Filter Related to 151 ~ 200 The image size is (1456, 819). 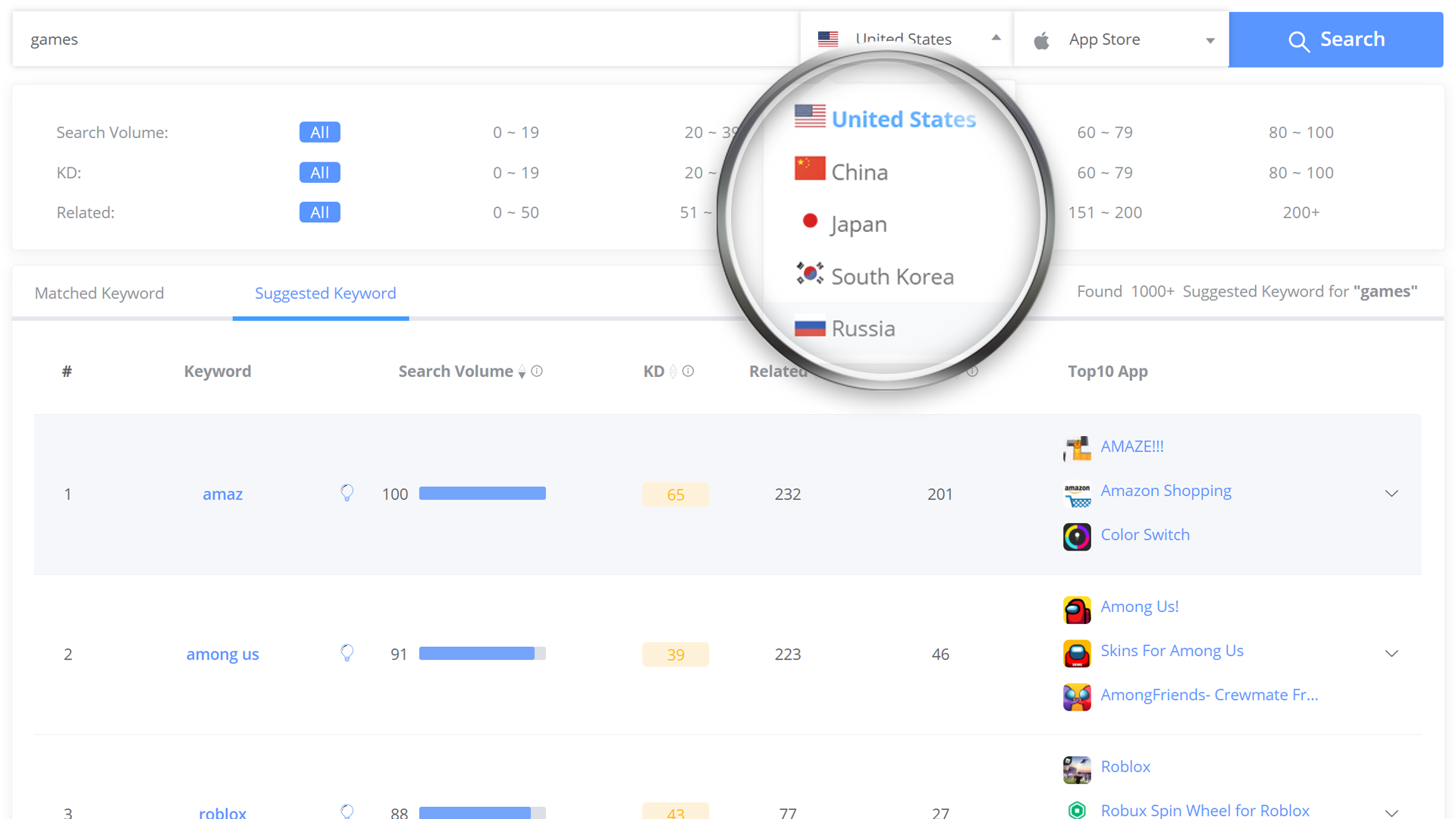point(1105,212)
